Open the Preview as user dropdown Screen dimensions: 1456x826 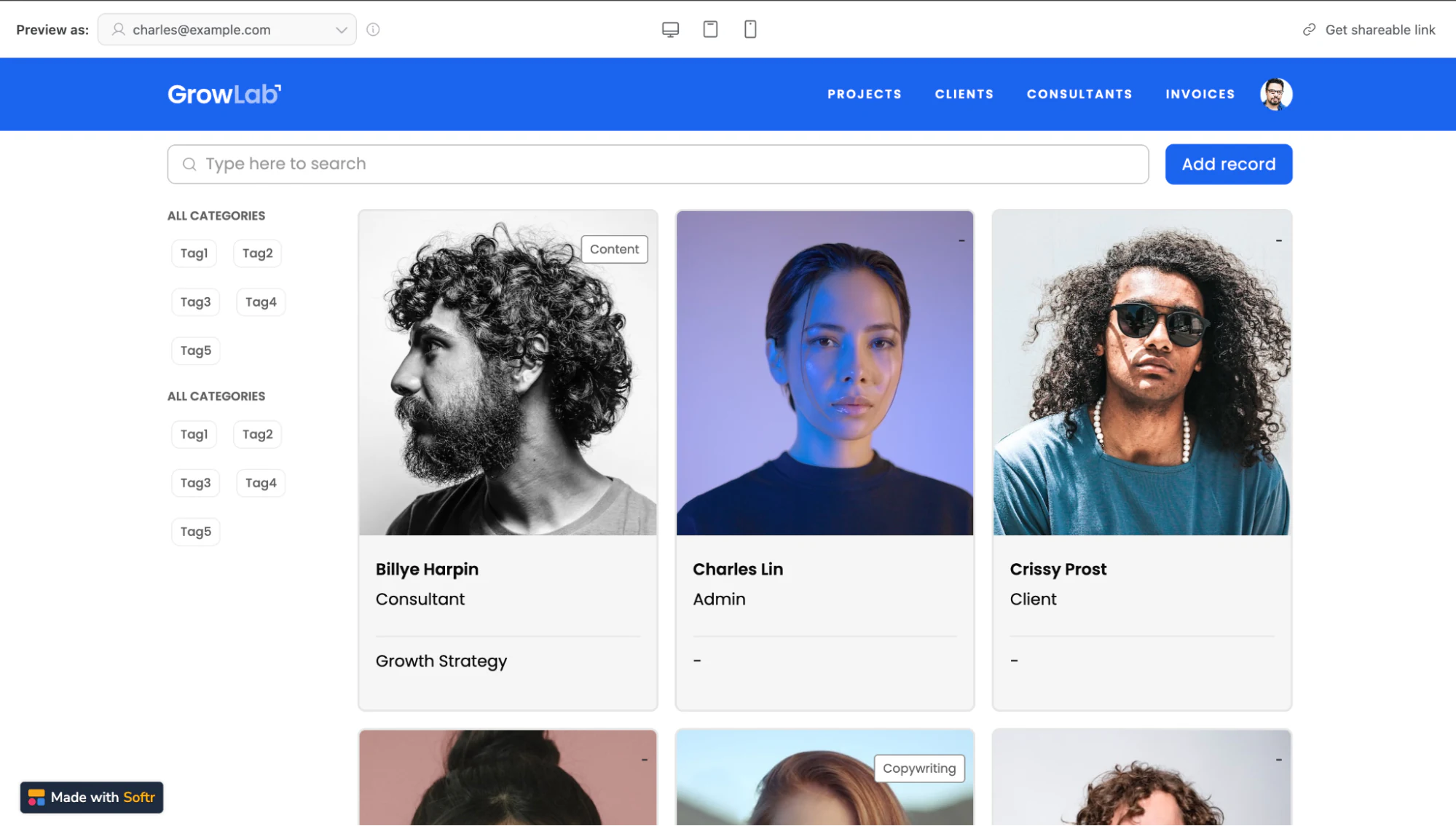tap(227, 30)
